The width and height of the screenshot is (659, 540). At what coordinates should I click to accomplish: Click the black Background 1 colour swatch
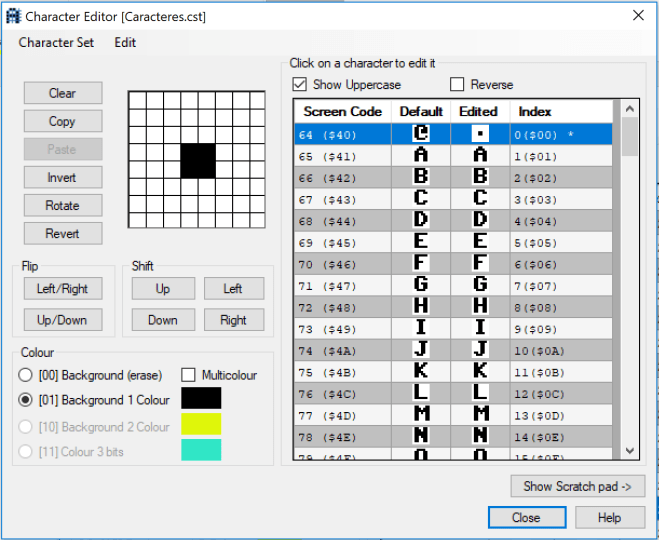[x=201, y=399]
